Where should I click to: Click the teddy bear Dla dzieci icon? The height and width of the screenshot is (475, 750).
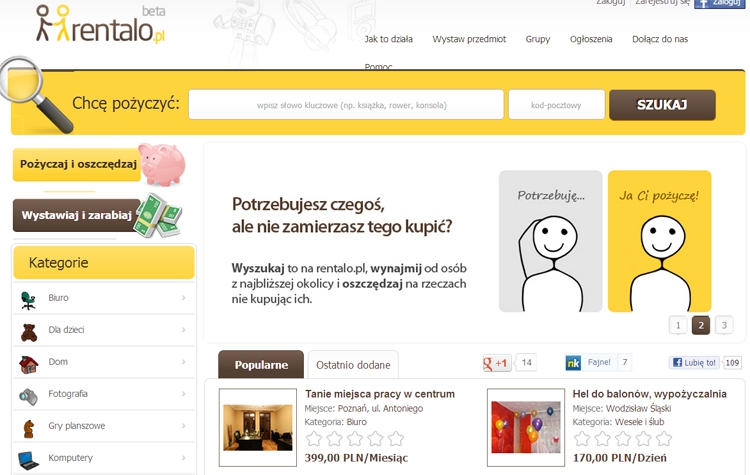(29, 330)
